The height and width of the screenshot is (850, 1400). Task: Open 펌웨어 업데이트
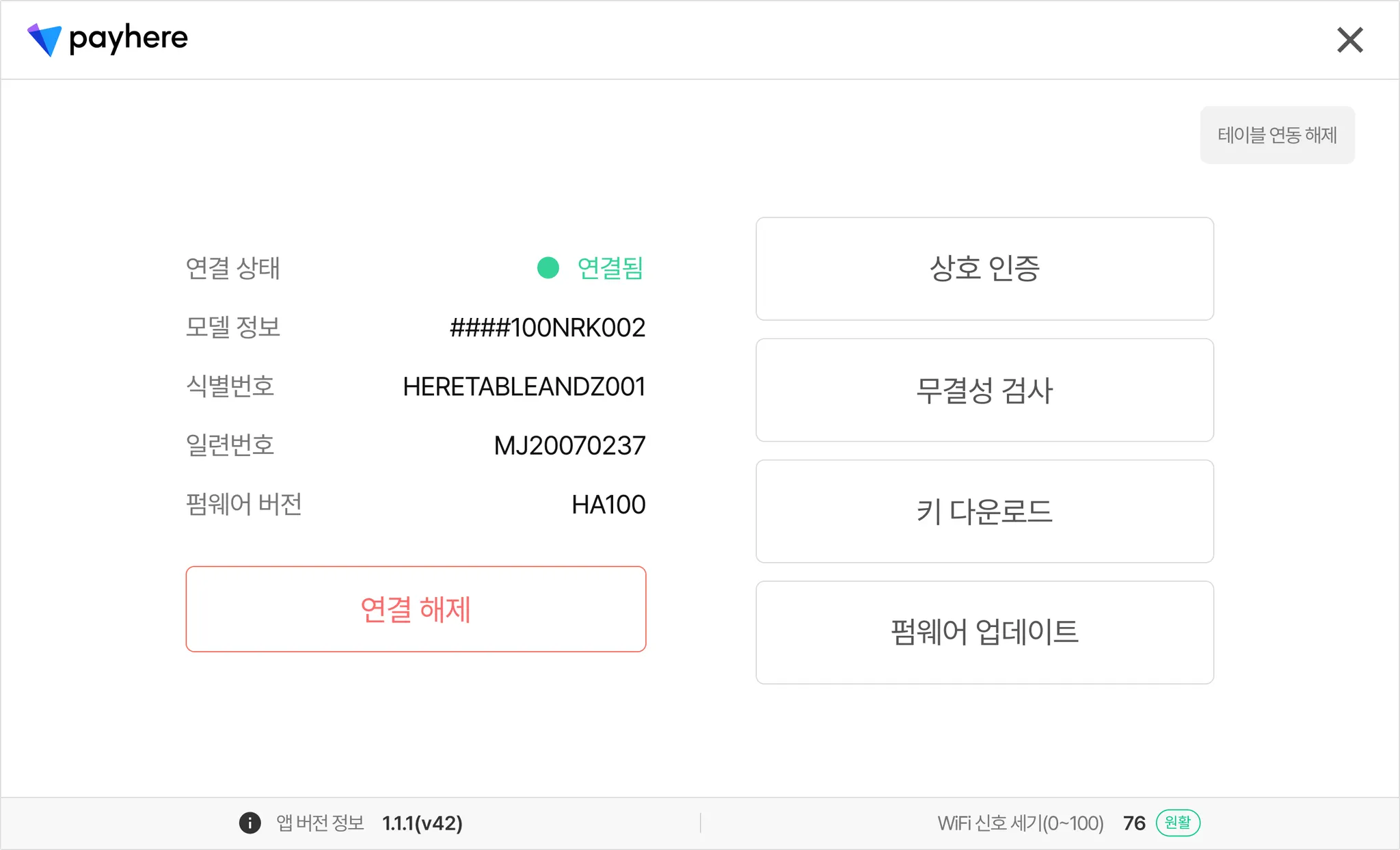tap(984, 633)
